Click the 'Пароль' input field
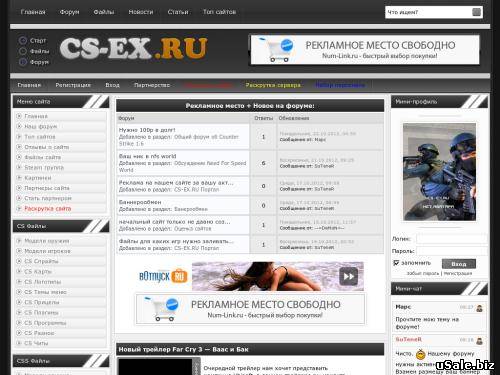This screenshot has height=375, width=500. pyautogui.click(x=452, y=251)
